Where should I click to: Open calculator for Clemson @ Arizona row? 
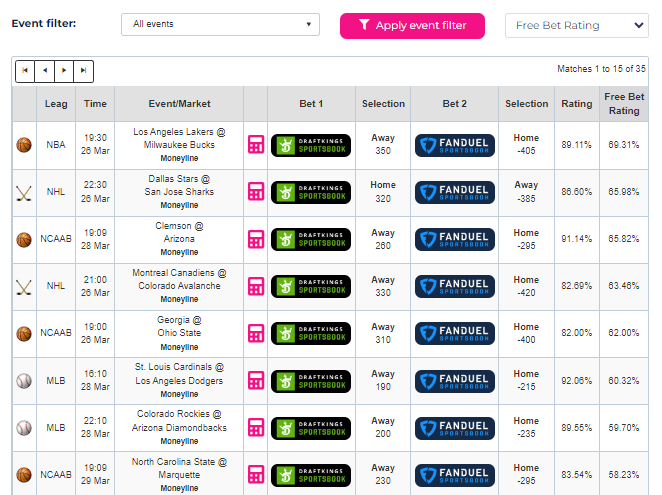(x=256, y=239)
